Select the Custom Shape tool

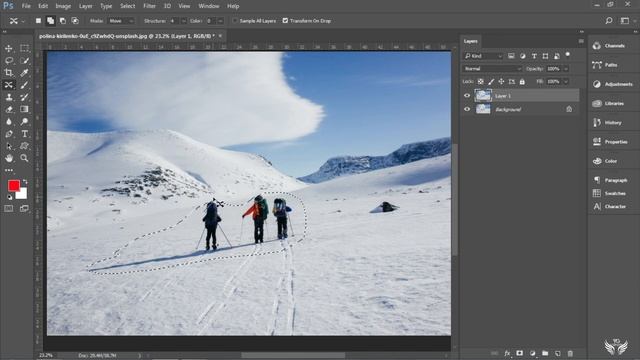click(x=24, y=146)
